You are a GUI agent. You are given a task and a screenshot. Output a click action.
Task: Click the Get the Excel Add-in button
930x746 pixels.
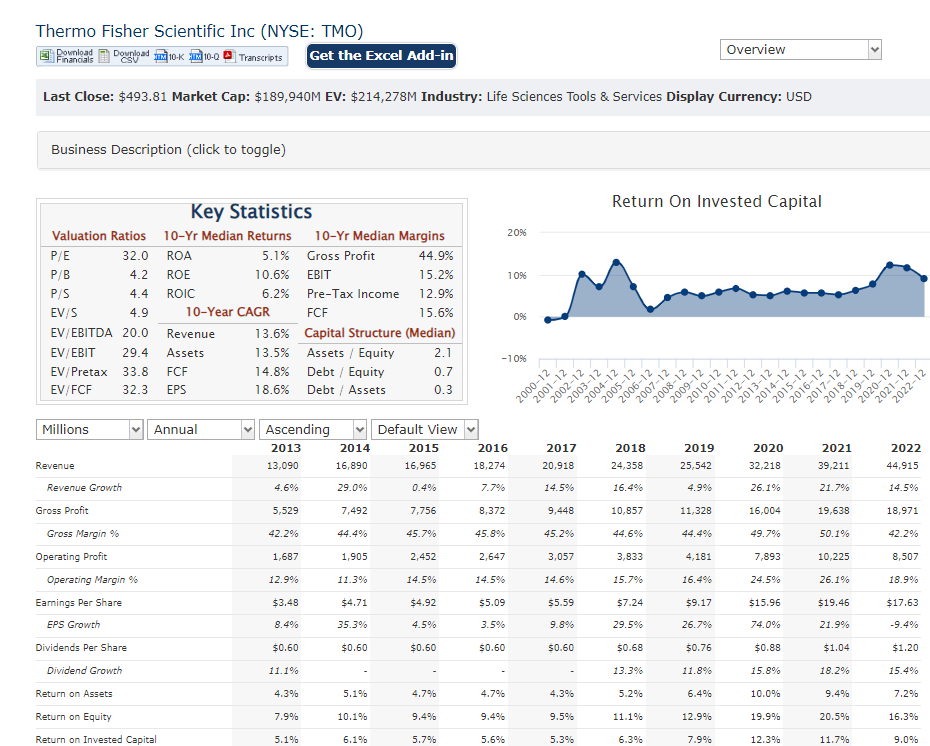tap(381, 56)
